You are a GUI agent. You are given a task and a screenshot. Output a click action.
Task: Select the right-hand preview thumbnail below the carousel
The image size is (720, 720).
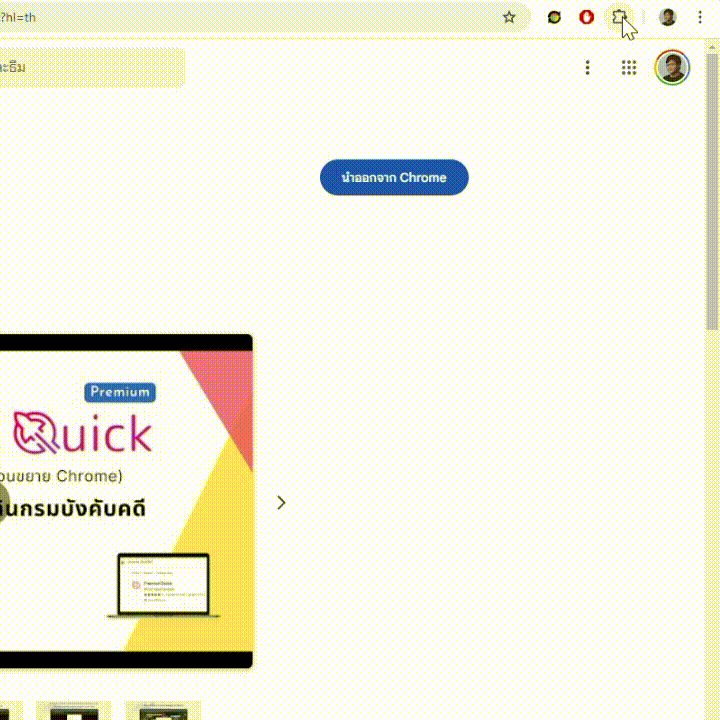tap(163, 710)
